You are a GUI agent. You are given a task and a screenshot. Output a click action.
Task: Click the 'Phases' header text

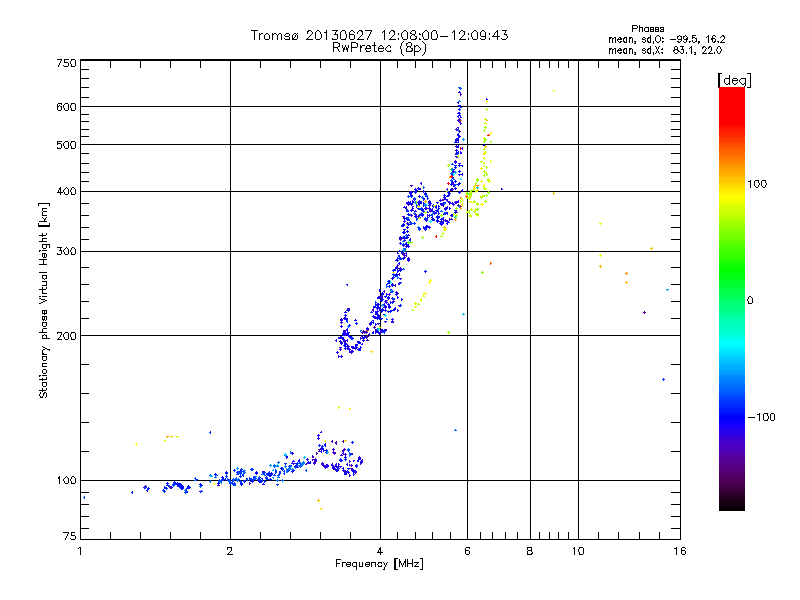647,29
